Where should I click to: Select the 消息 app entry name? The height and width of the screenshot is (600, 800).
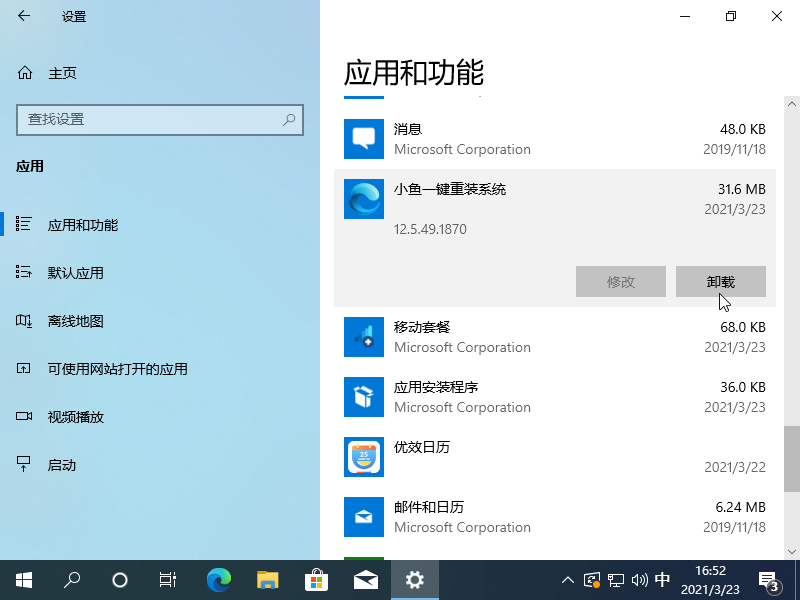point(408,129)
